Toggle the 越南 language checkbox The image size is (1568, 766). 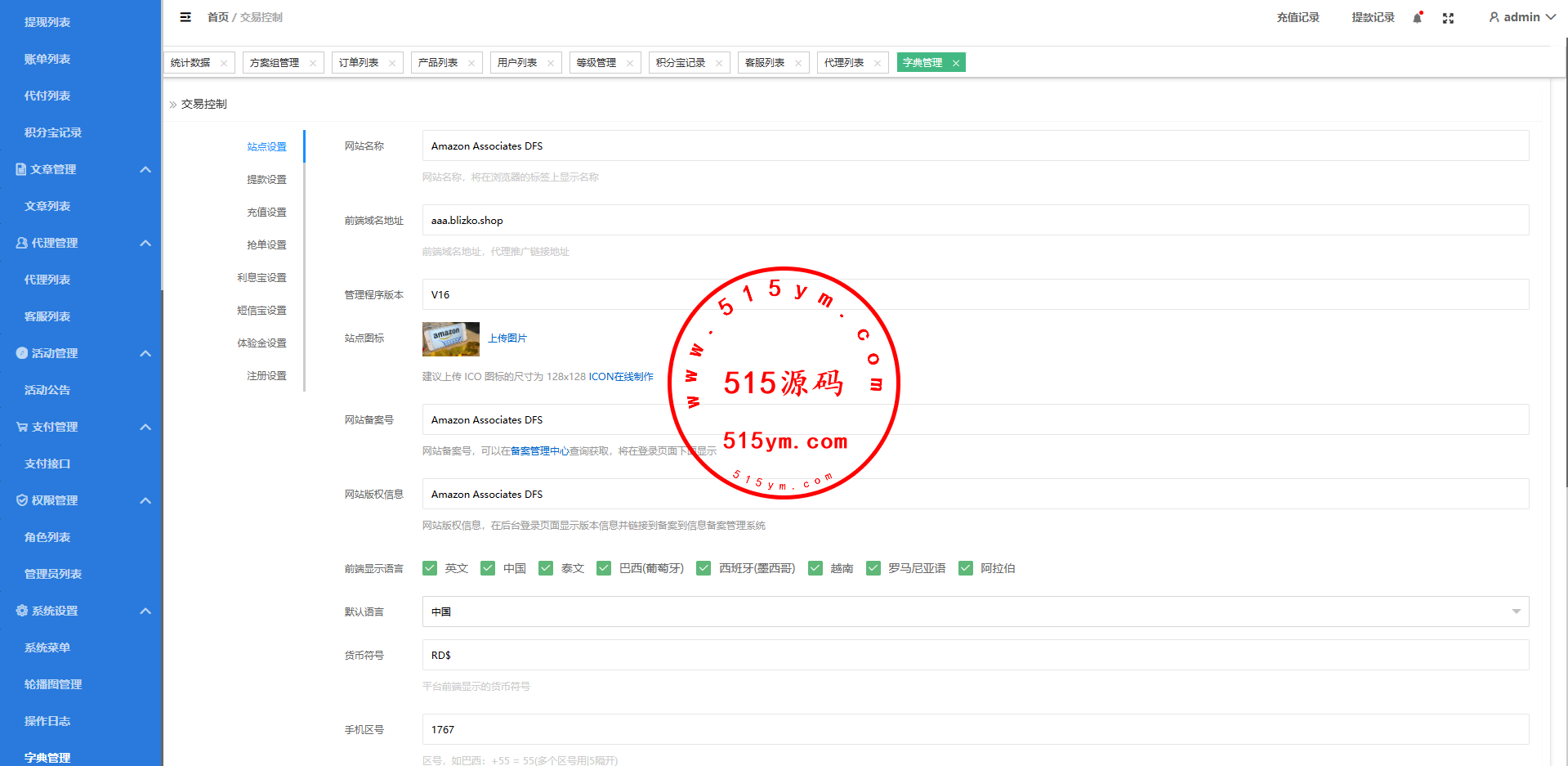coord(815,568)
